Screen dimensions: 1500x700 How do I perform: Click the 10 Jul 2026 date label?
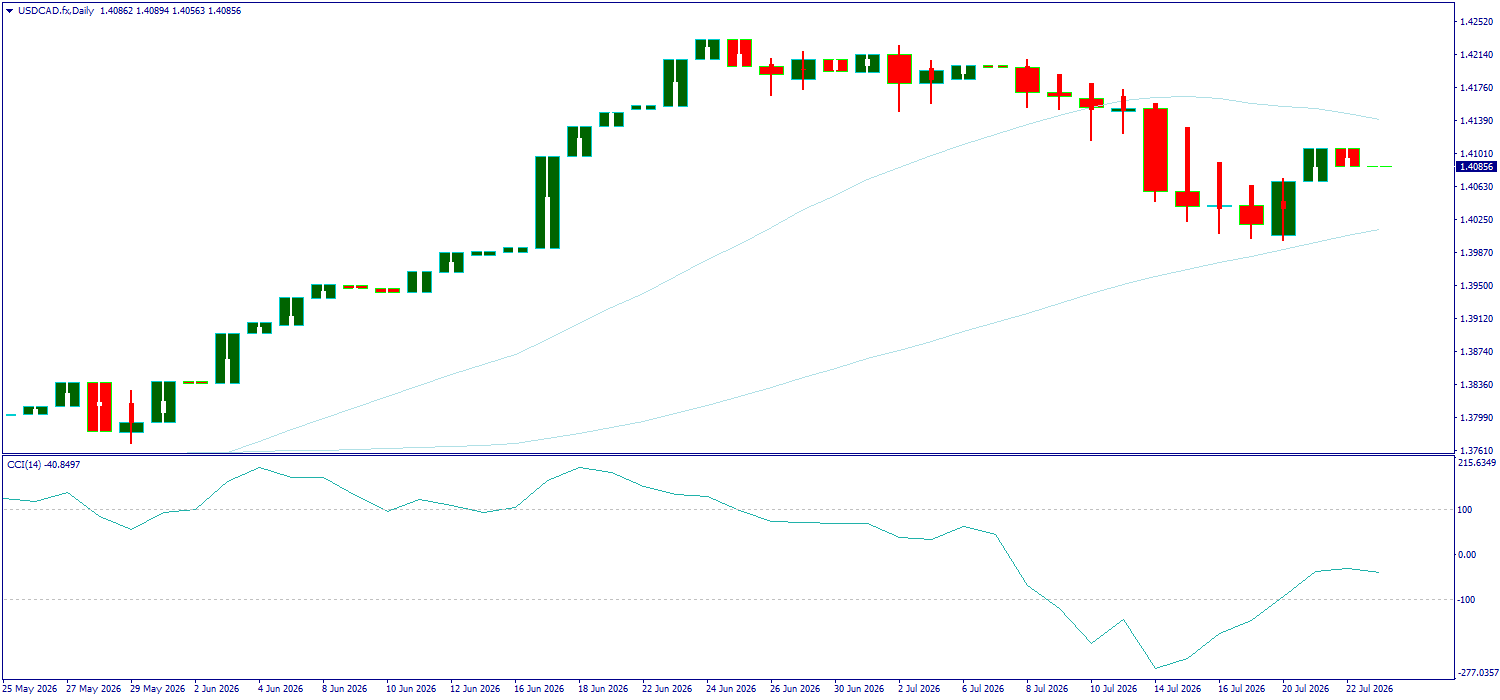point(1115,689)
